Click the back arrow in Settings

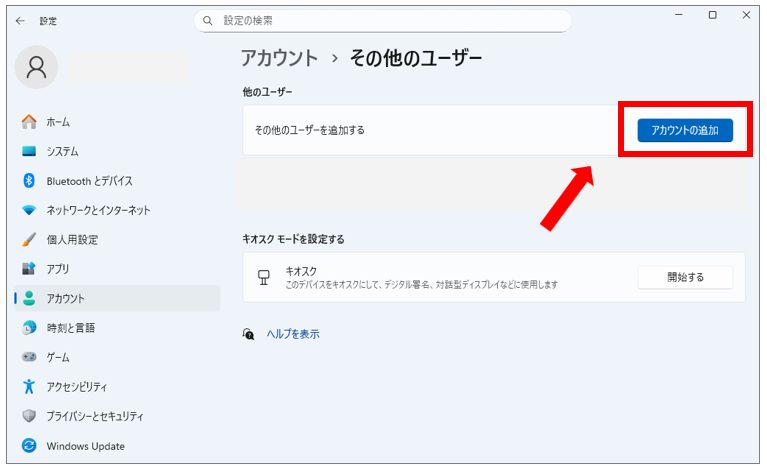point(20,21)
